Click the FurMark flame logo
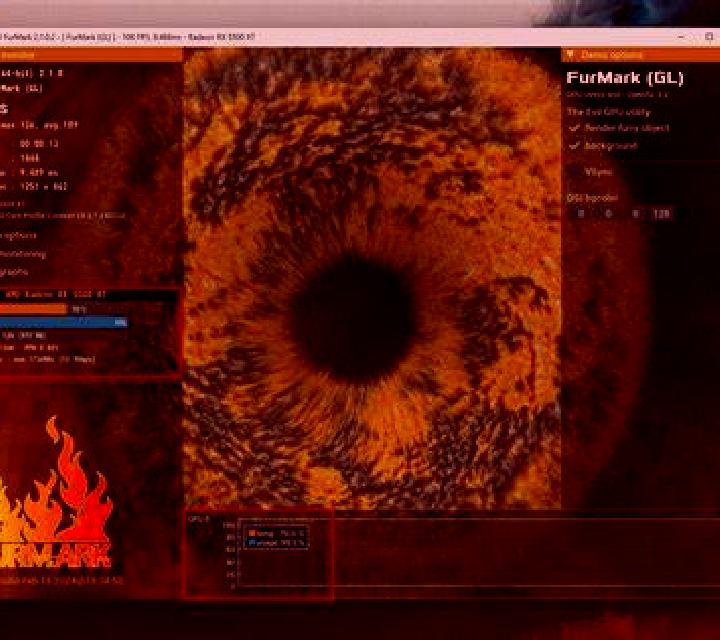This screenshot has width=720, height=640. point(56,494)
